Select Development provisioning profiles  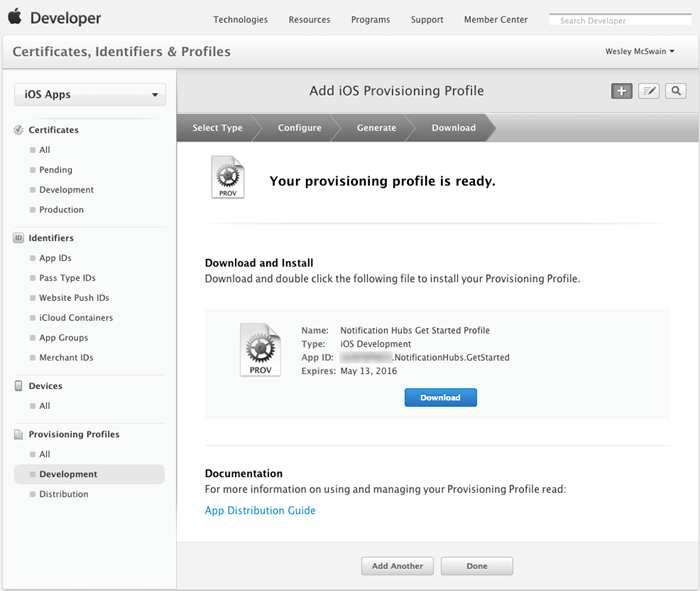tap(89, 474)
